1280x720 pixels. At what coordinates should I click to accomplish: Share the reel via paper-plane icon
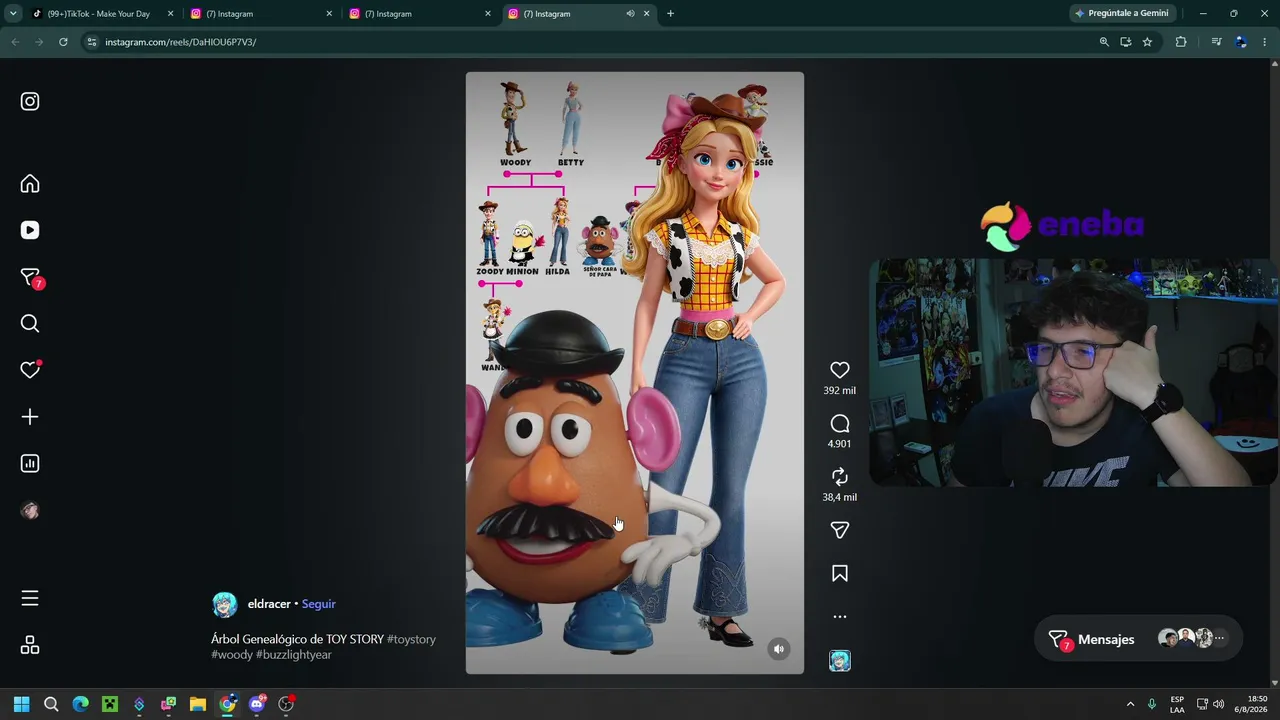(x=840, y=530)
